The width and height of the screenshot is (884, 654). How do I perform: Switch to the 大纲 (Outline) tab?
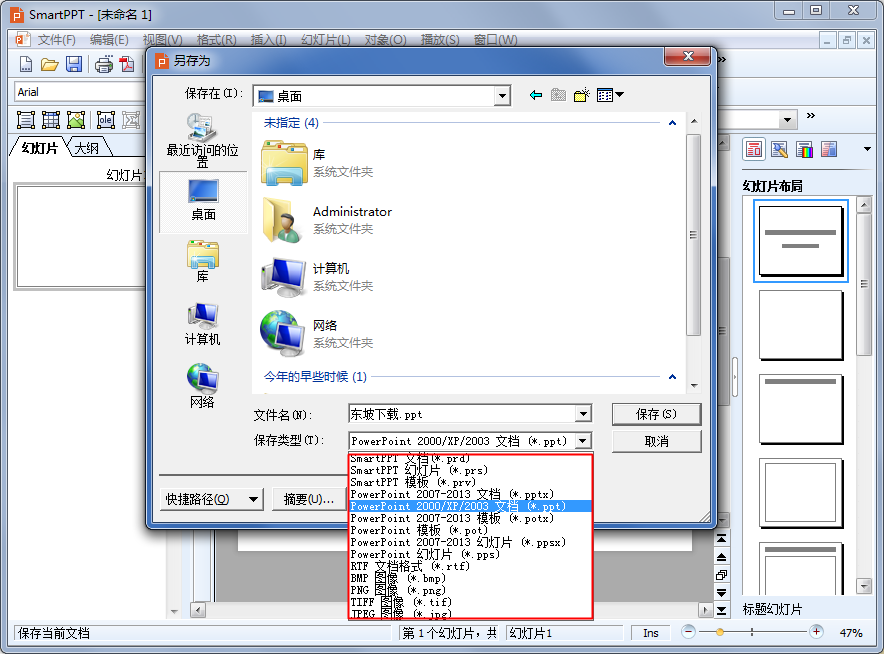click(x=87, y=148)
